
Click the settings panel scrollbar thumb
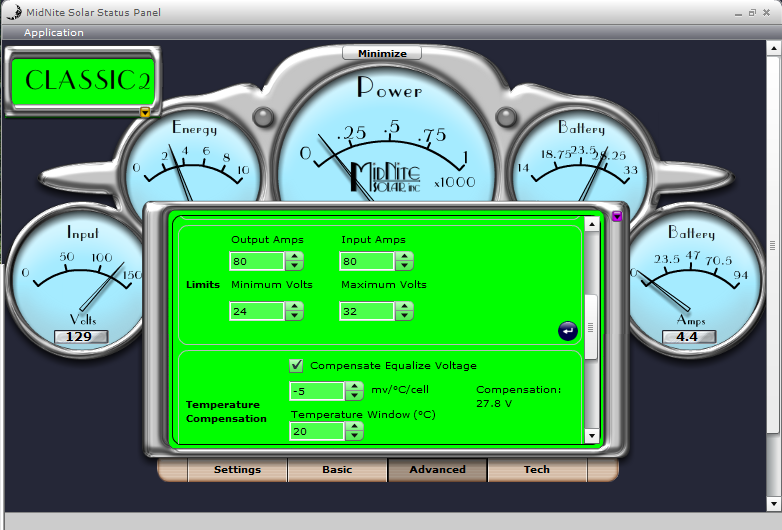click(x=591, y=327)
